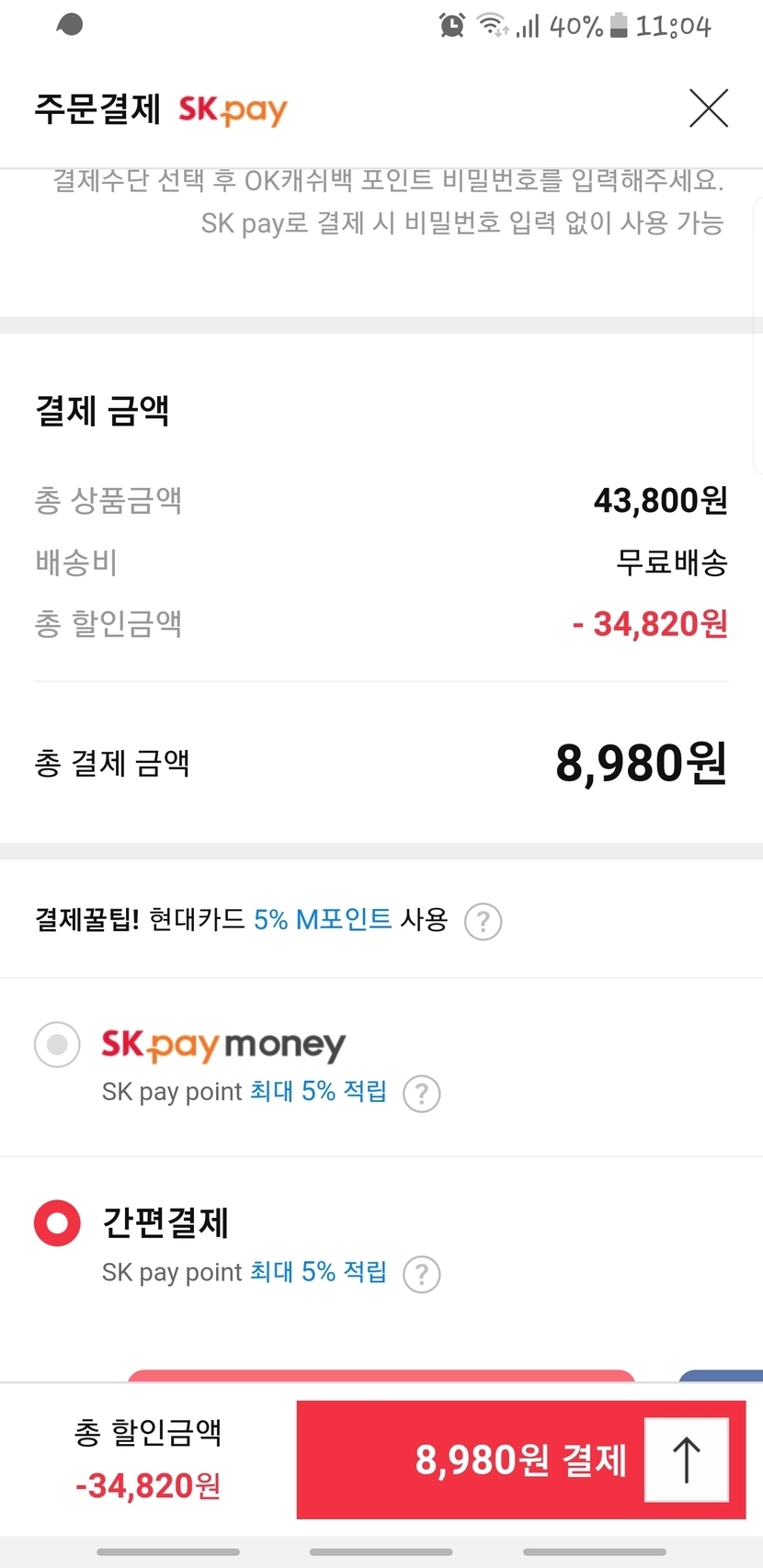Image resolution: width=763 pixels, height=1568 pixels.
Task: Tap 최대 5% 적립 under SK pay money
Action: (318, 1091)
